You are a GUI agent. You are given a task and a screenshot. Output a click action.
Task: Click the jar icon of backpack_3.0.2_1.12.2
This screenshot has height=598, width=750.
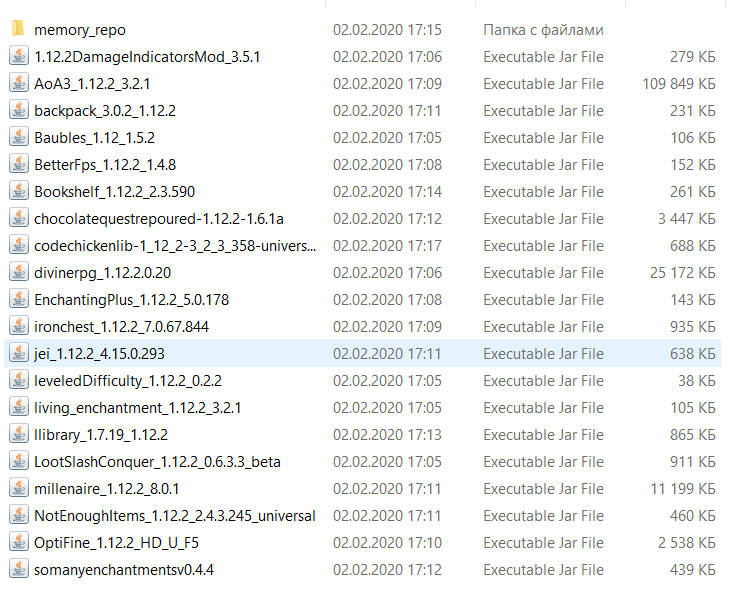tap(19, 110)
